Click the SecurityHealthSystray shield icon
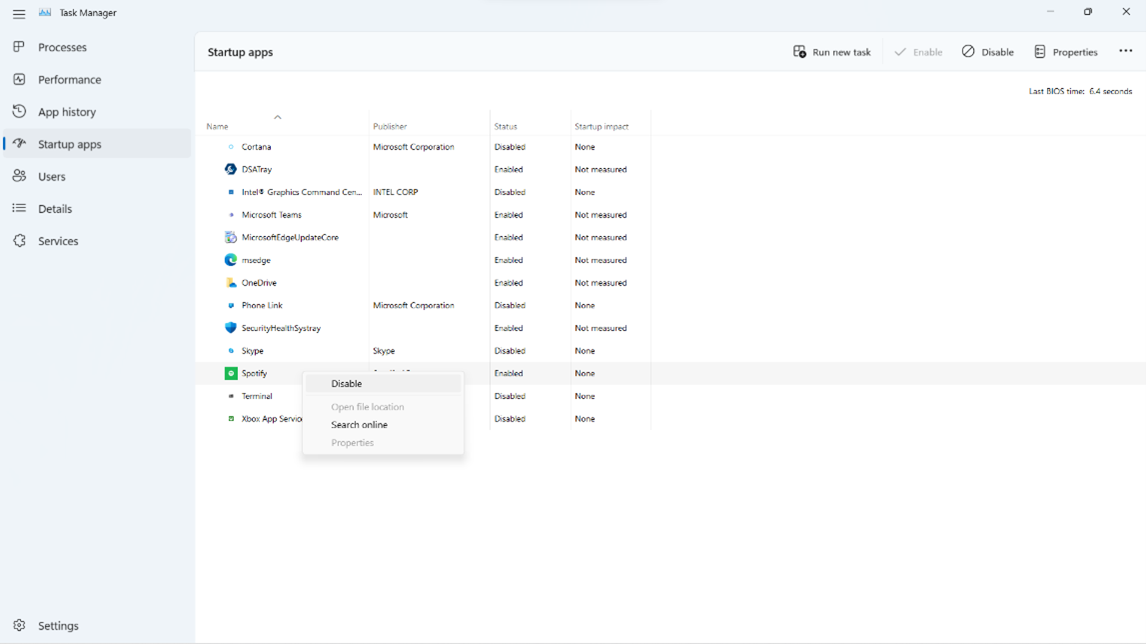The width and height of the screenshot is (1146, 644). pyautogui.click(x=231, y=328)
